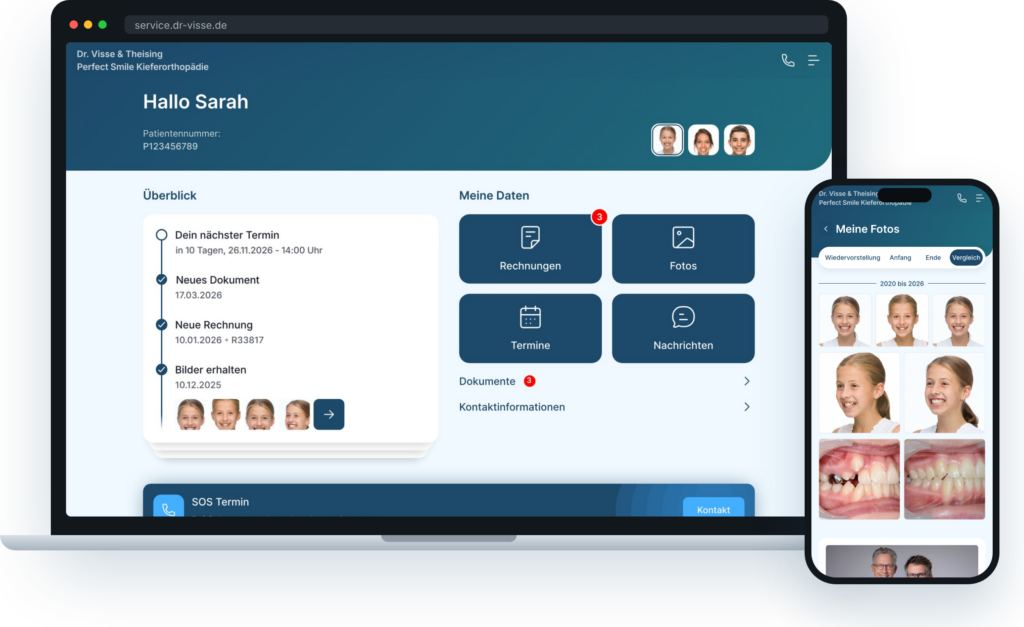Click 'Dein nächster Termin' entry
This screenshot has width=1024, height=627.
(x=249, y=242)
